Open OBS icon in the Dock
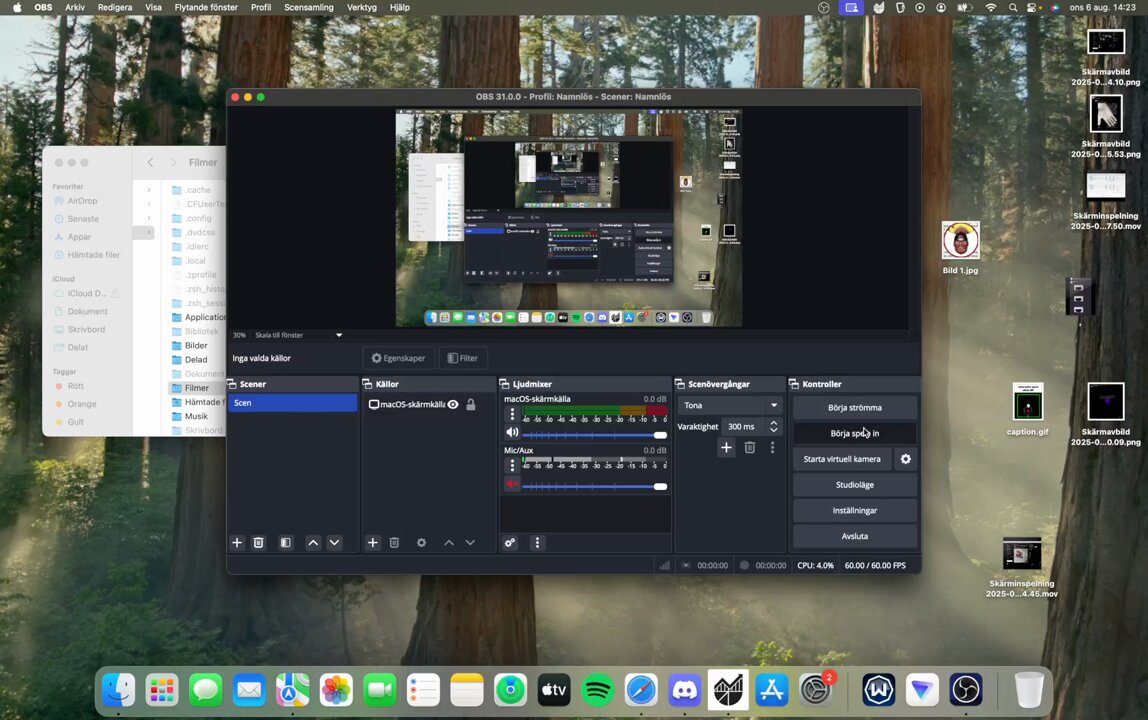1148x720 pixels. (x=966, y=690)
